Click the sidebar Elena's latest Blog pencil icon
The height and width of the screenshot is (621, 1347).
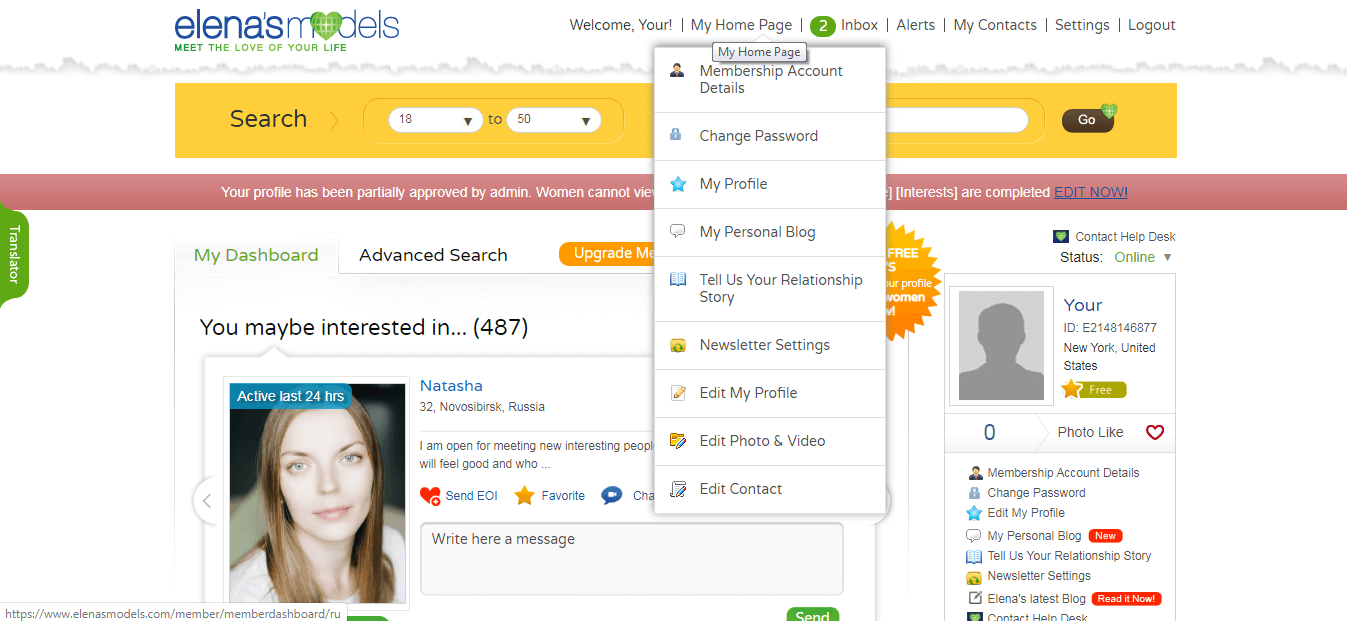(975, 598)
